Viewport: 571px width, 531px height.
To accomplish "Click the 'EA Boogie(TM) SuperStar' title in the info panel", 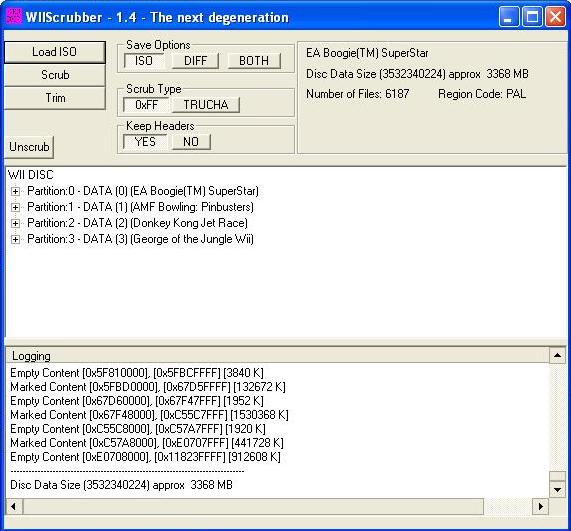I will pos(367,53).
